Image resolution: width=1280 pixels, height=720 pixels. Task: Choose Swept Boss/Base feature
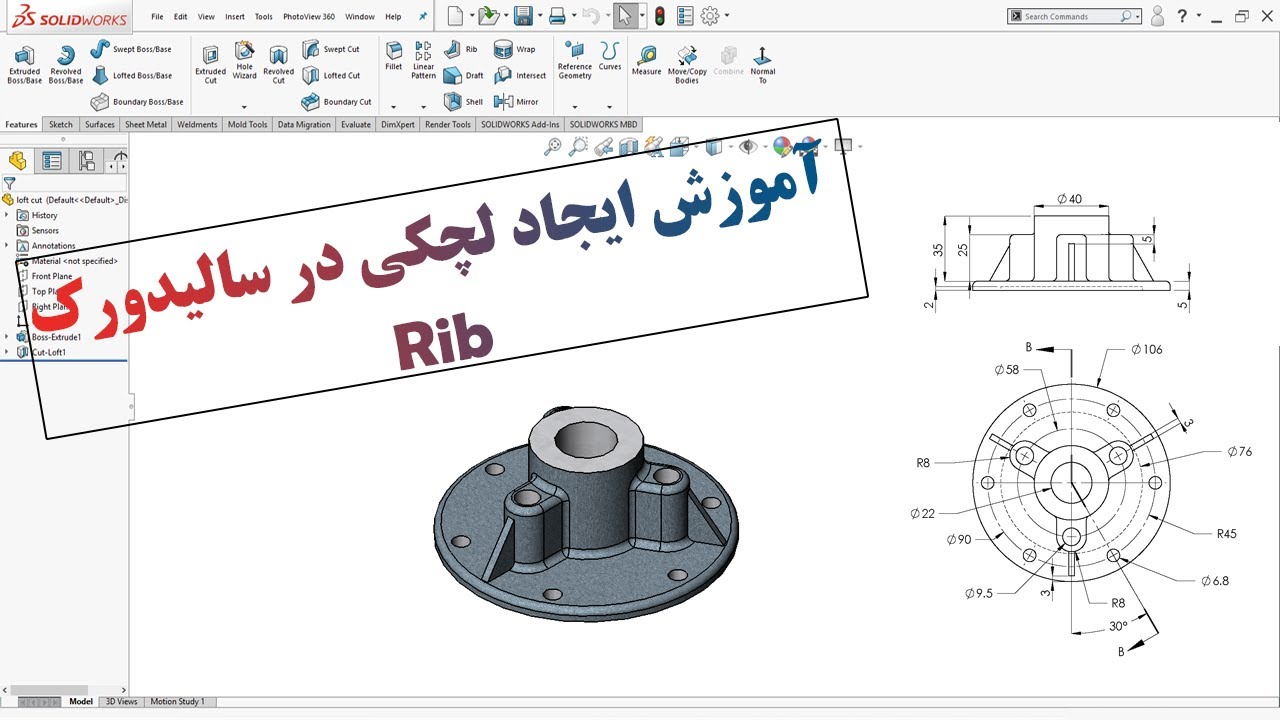coord(131,49)
